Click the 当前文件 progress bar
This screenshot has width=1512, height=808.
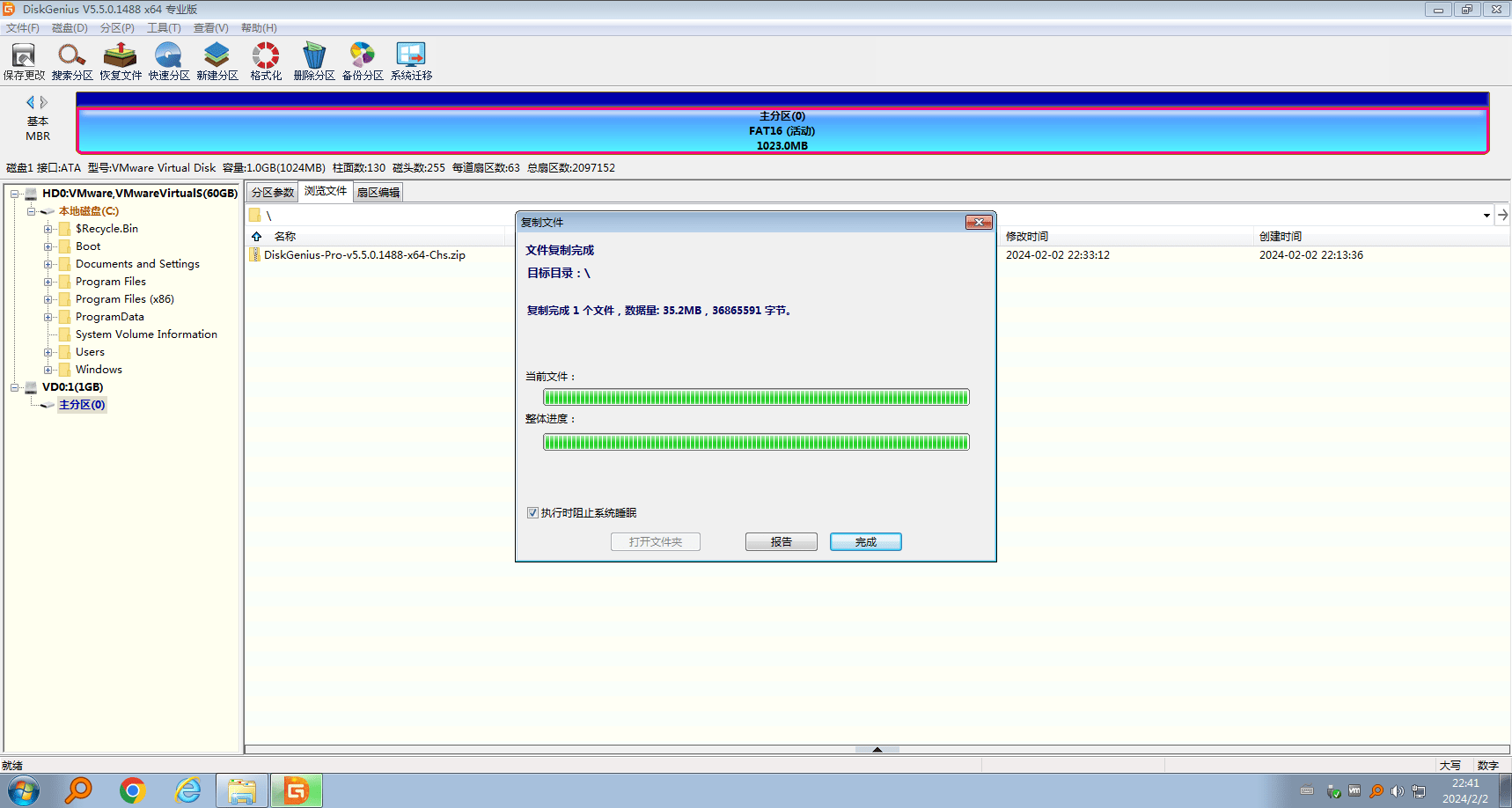(x=756, y=398)
